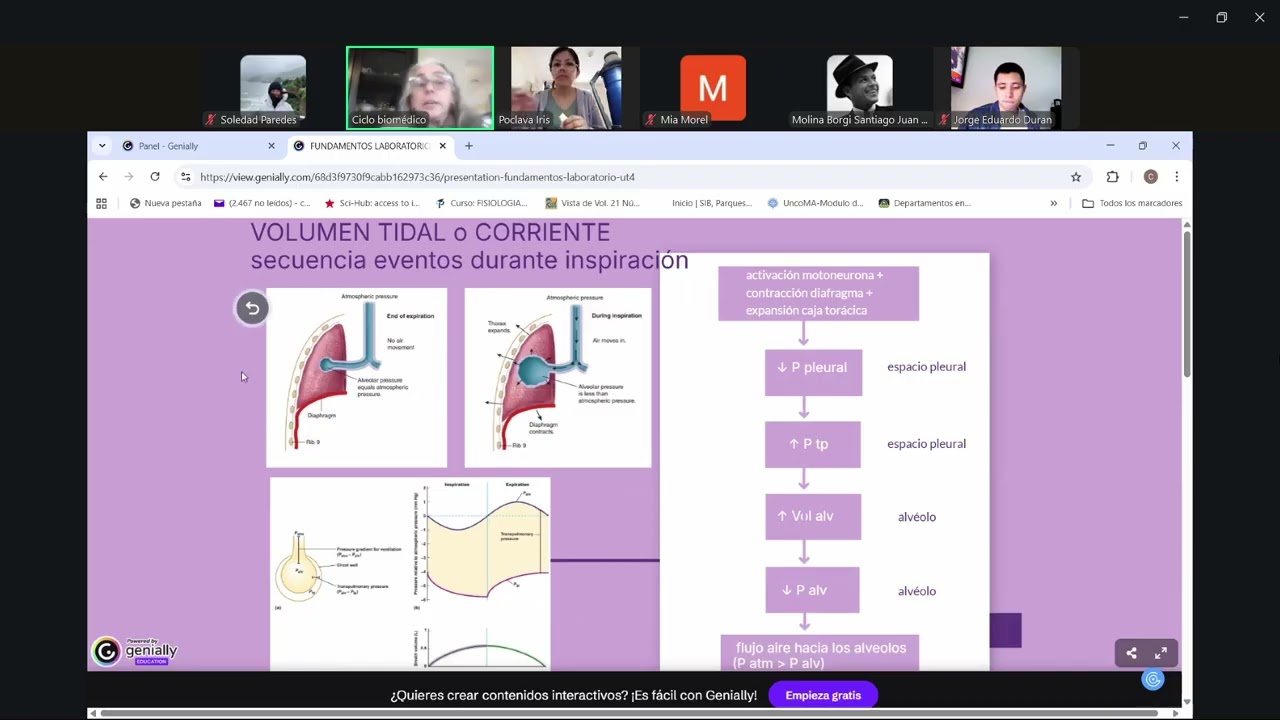Screen dimensions: 1280x720
Task: Open the Chrome three-dot menu
Action: pos(1176,177)
